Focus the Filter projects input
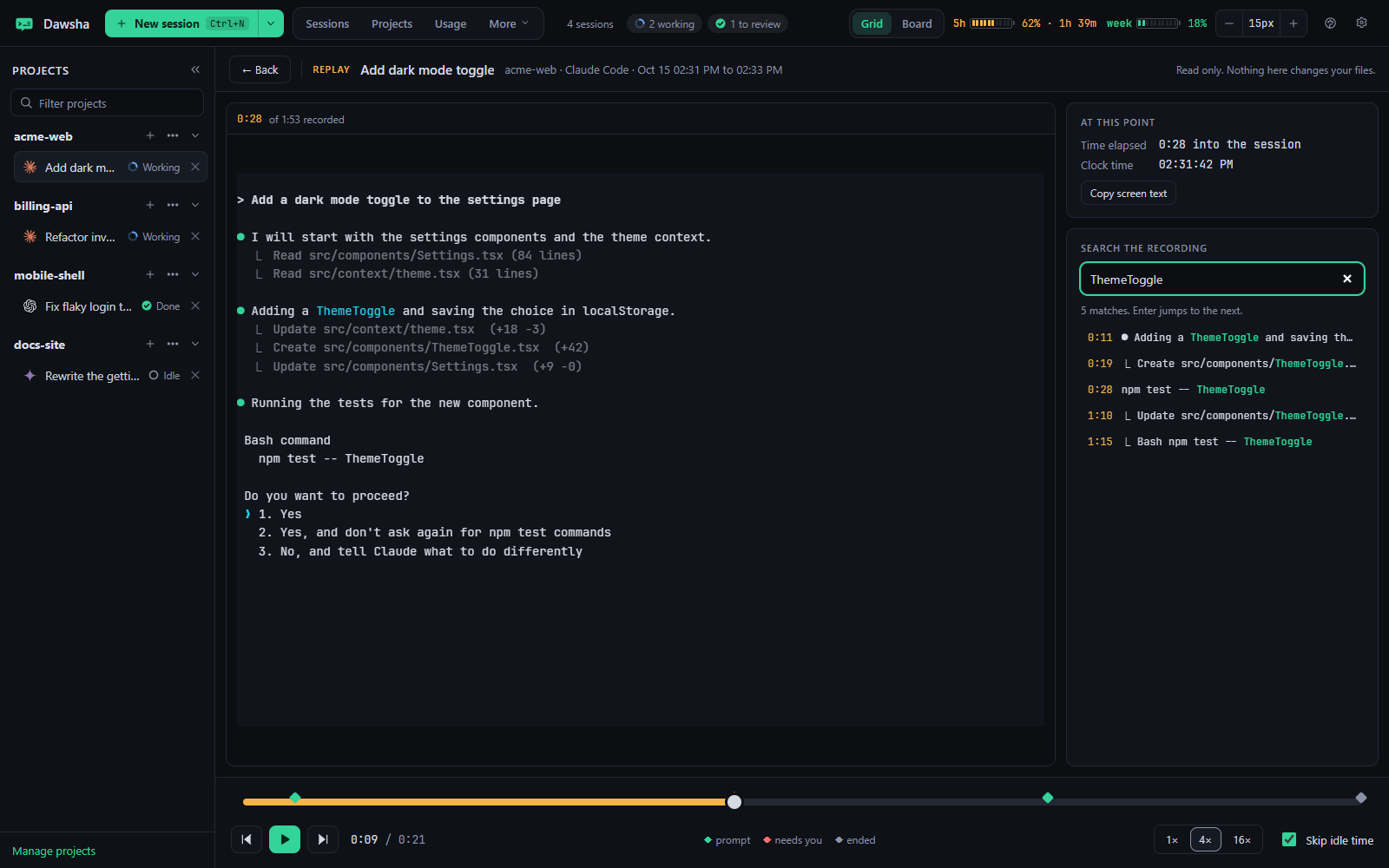 click(x=107, y=102)
